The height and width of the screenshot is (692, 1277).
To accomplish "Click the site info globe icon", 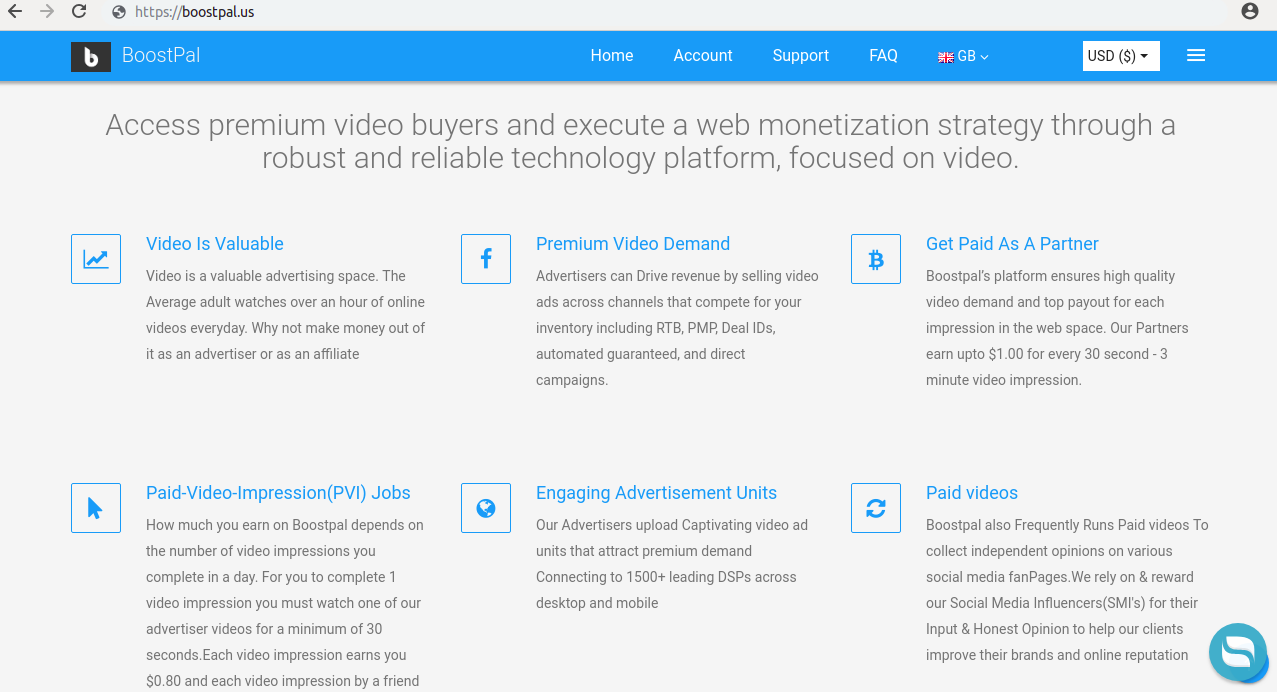I will pyautogui.click(x=119, y=13).
